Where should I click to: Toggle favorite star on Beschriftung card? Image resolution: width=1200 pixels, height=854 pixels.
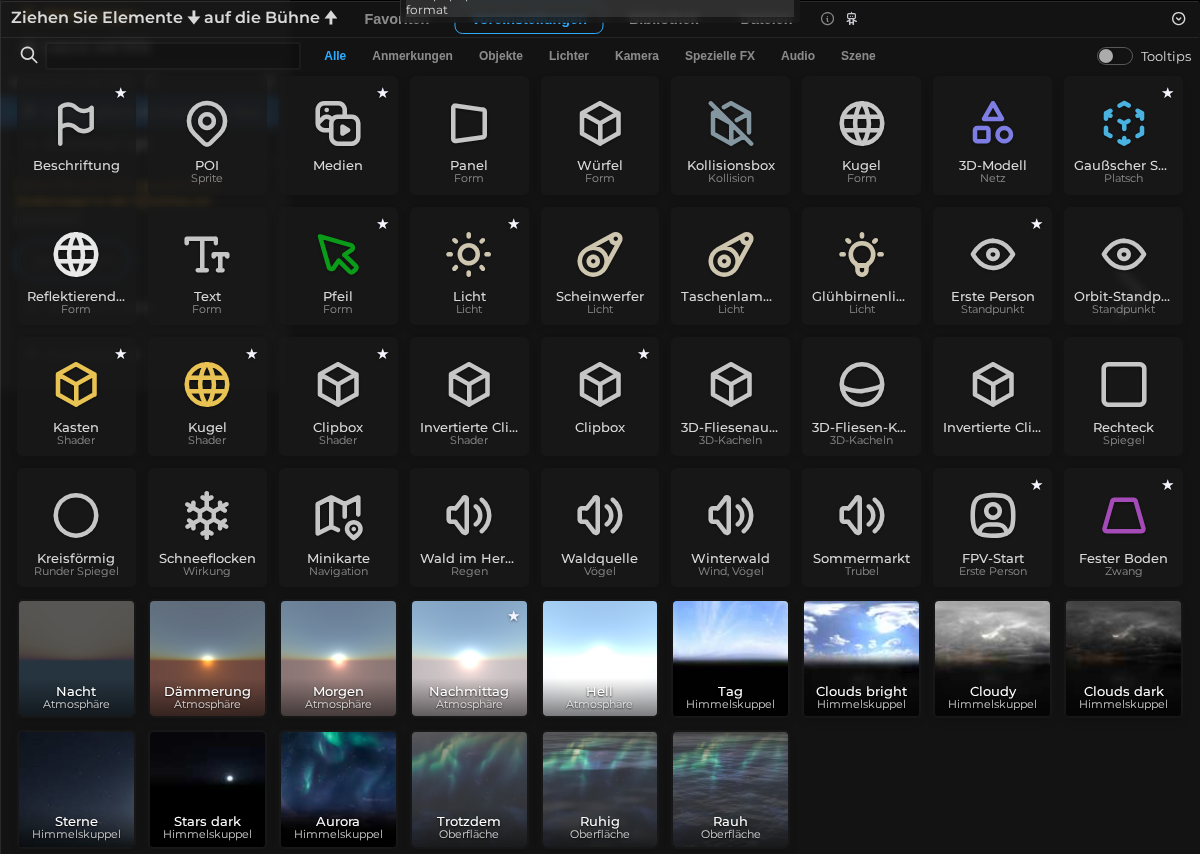120,93
